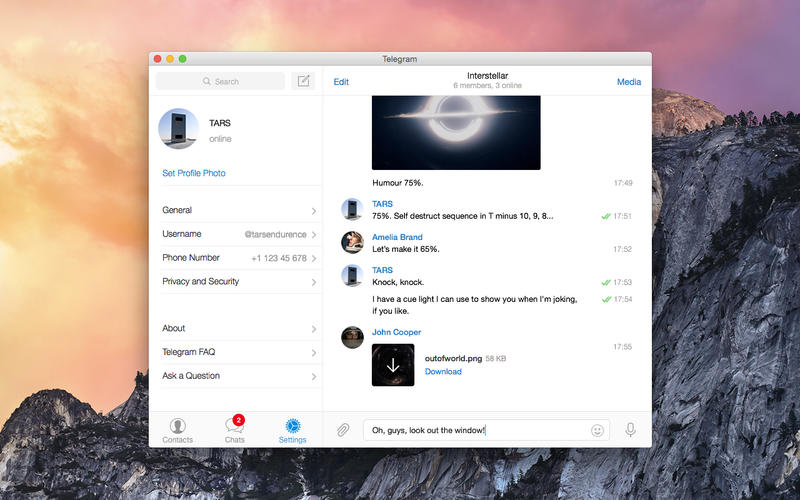The image size is (800, 500).
Task: Open the Username settings chevron
Action: [314, 235]
